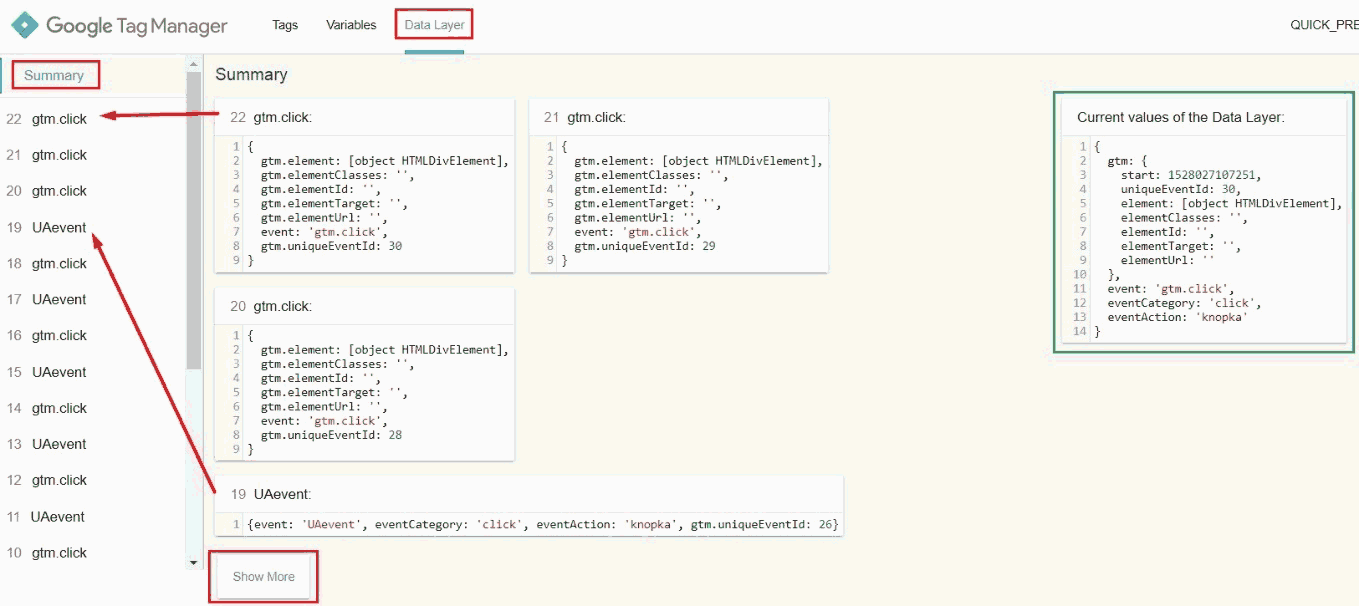Viewport: 1359px width, 606px height.
Task: Click 'Current values of the Data Layer' heading
Action: pyautogui.click(x=1180, y=117)
